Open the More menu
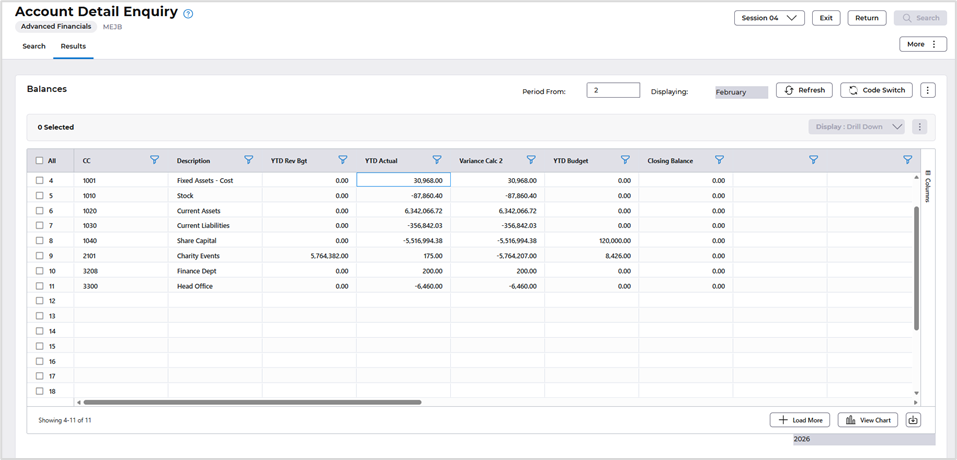The image size is (957, 460). tap(922, 44)
